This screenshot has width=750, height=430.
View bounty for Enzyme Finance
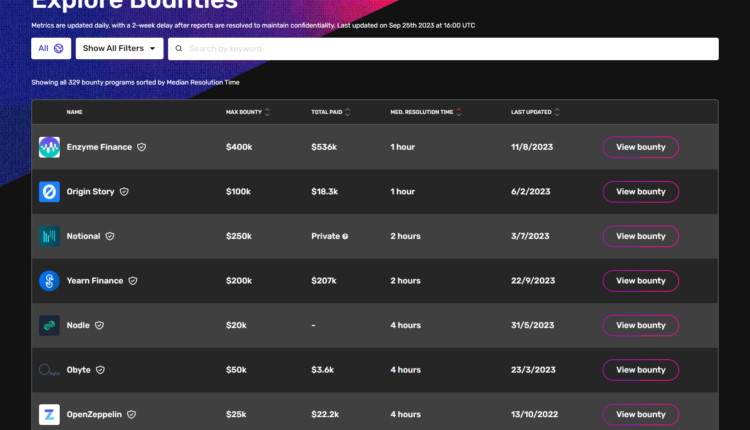[x=640, y=147]
